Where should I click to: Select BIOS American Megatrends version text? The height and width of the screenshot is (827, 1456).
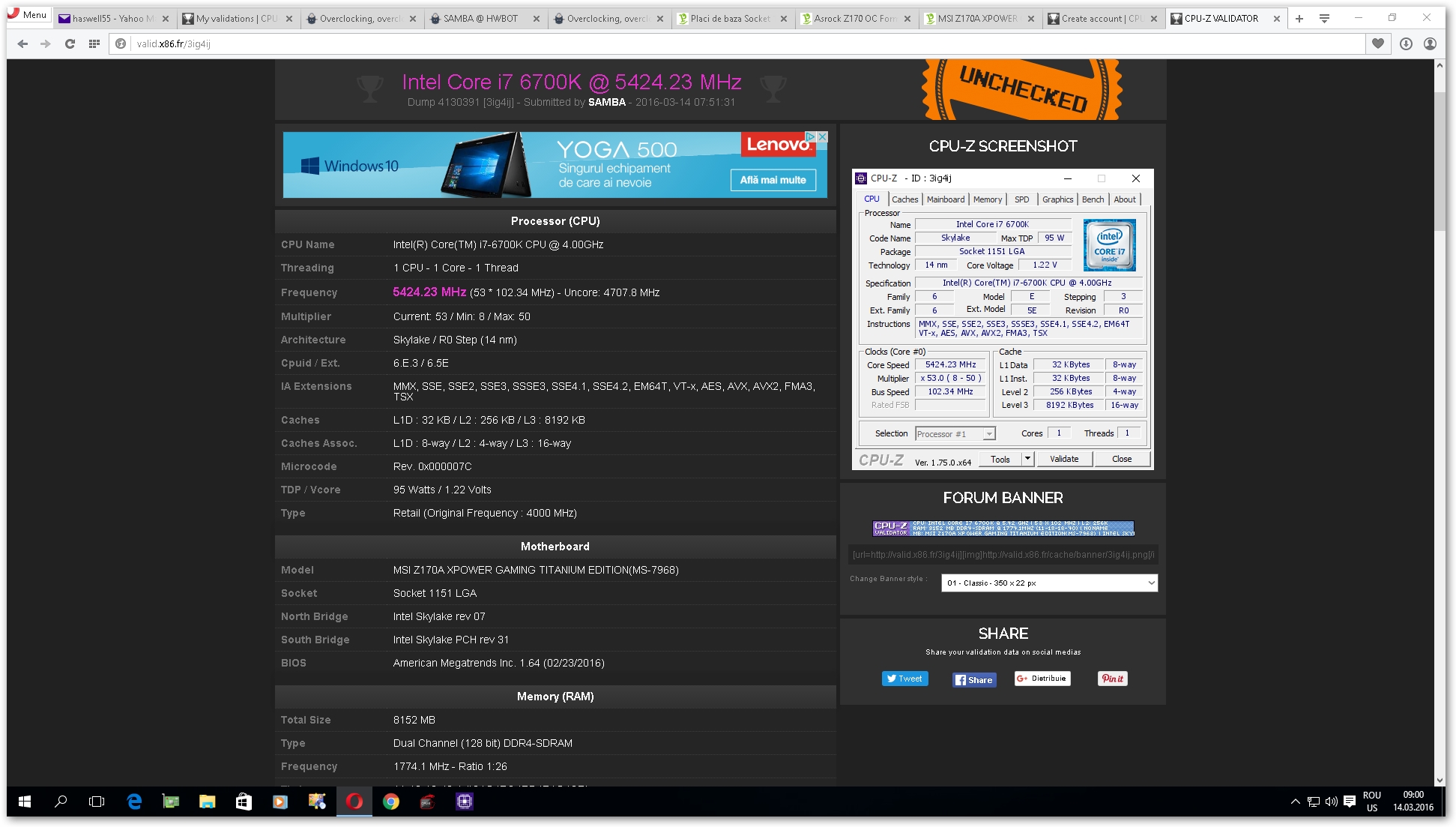pos(498,664)
